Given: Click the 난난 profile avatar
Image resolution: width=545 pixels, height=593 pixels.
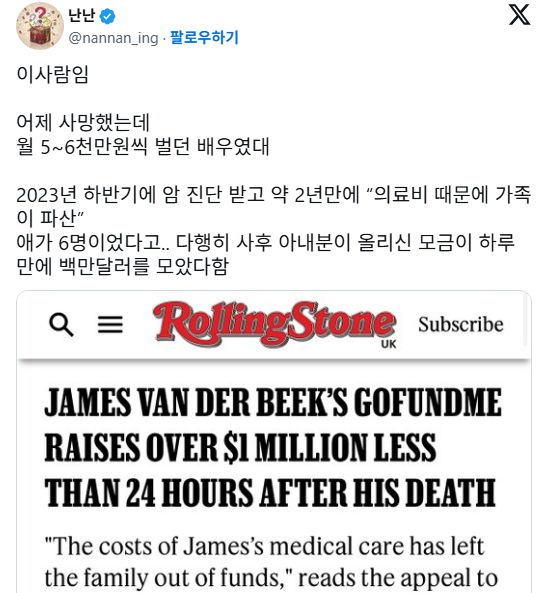Looking at the screenshot, I should [x=40, y=26].
